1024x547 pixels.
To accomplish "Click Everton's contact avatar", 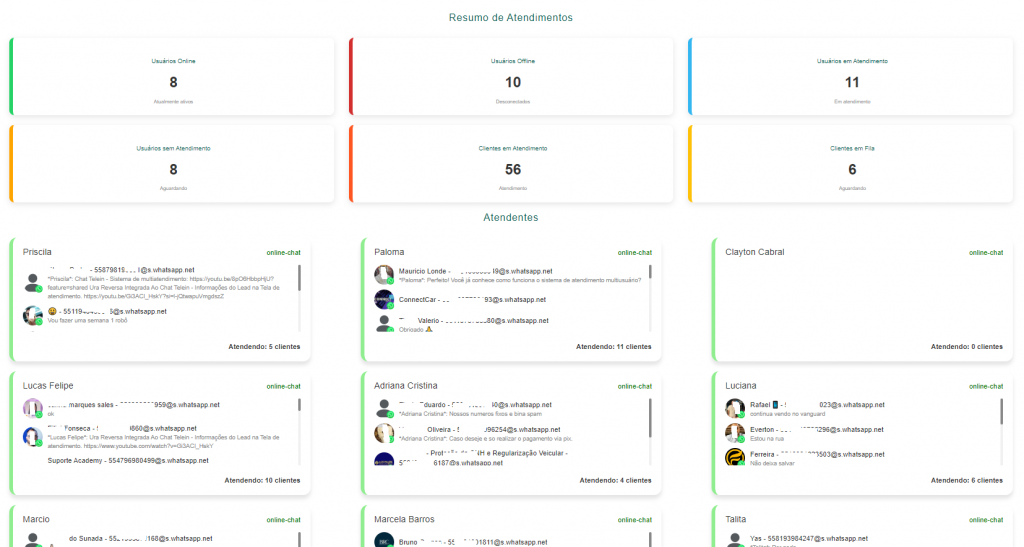I will tap(735, 433).
